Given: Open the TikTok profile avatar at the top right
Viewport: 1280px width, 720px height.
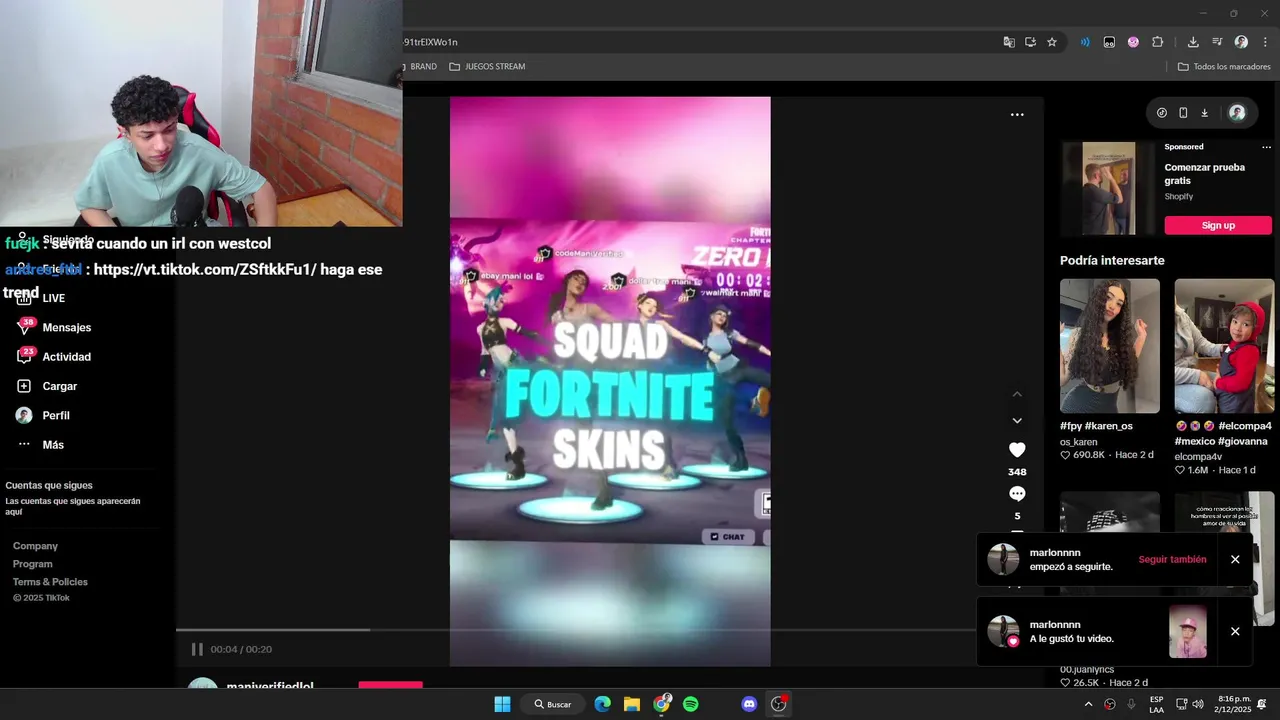Looking at the screenshot, I should click(1237, 113).
